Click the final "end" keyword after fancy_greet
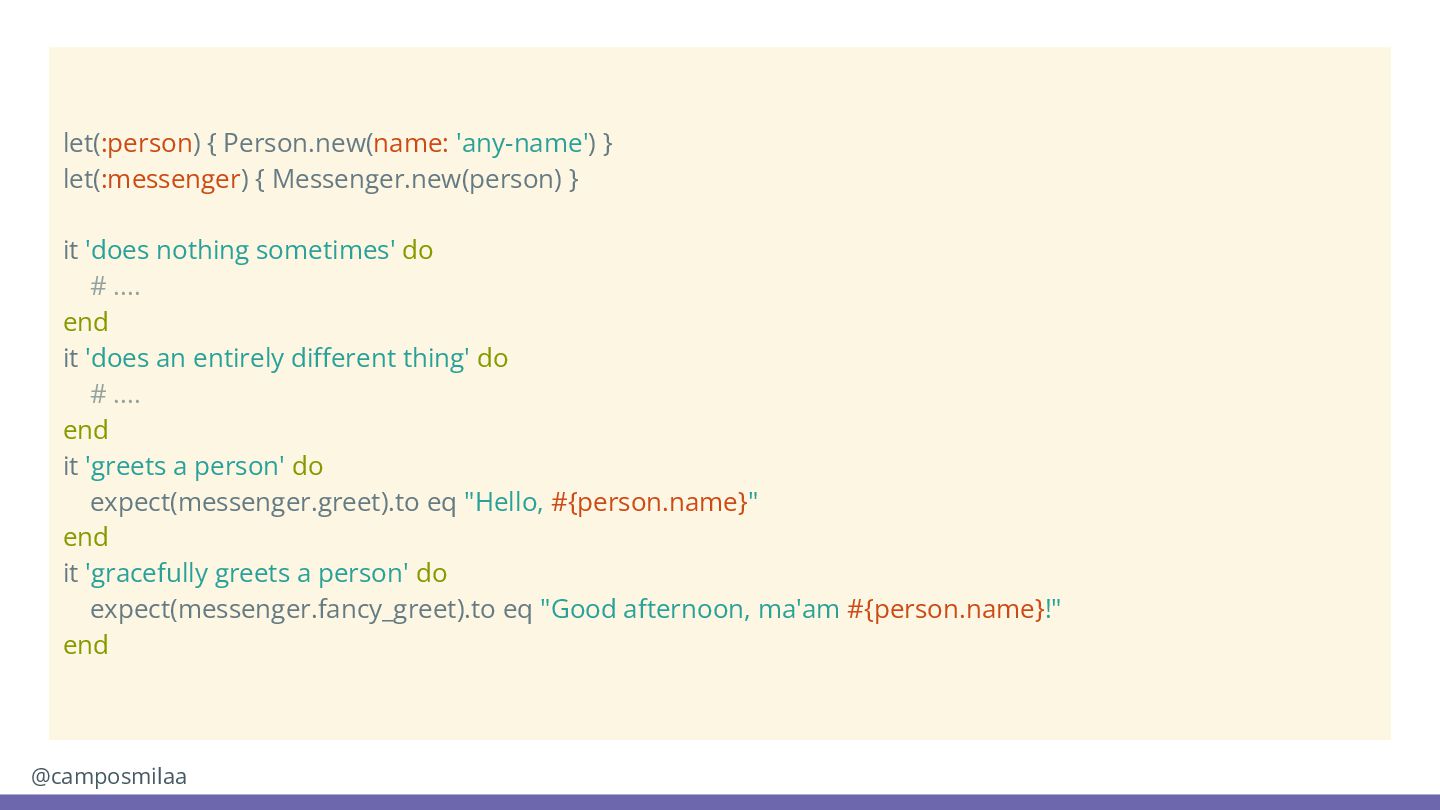 coord(86,645)
